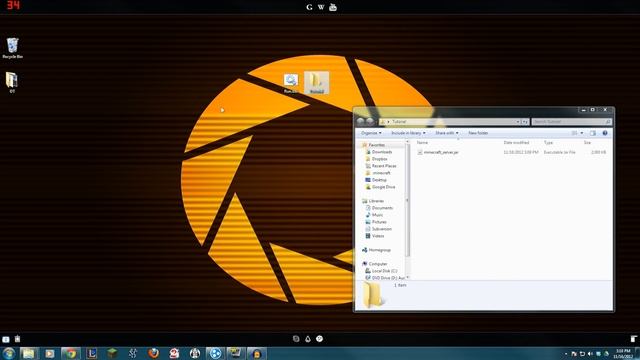Click the YouTube shortcut in top bar
The width and height of the screenshot is (640, 360).
coord(333,7)
